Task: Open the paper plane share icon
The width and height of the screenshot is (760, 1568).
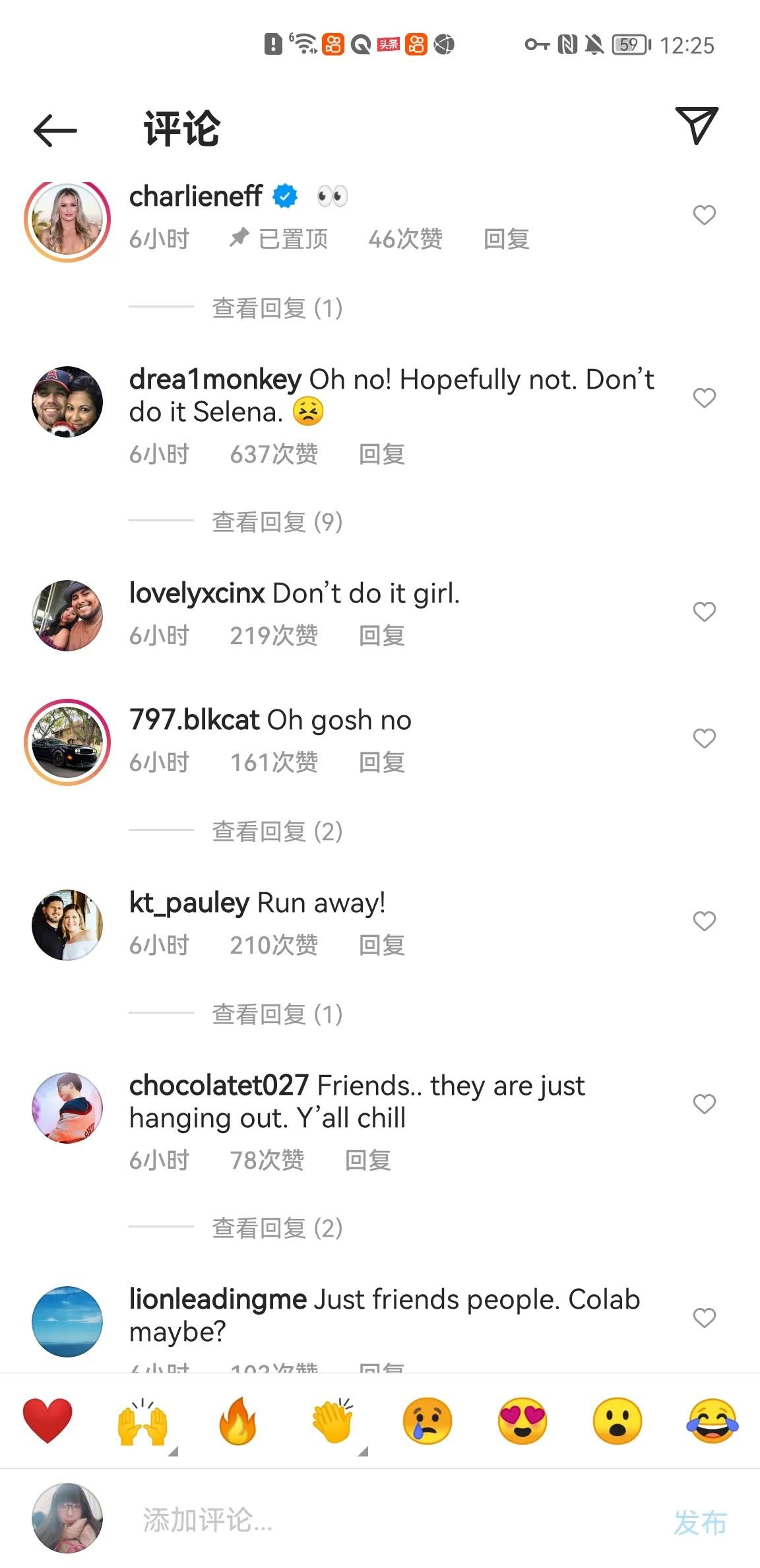Action: [x=697, y=125]
